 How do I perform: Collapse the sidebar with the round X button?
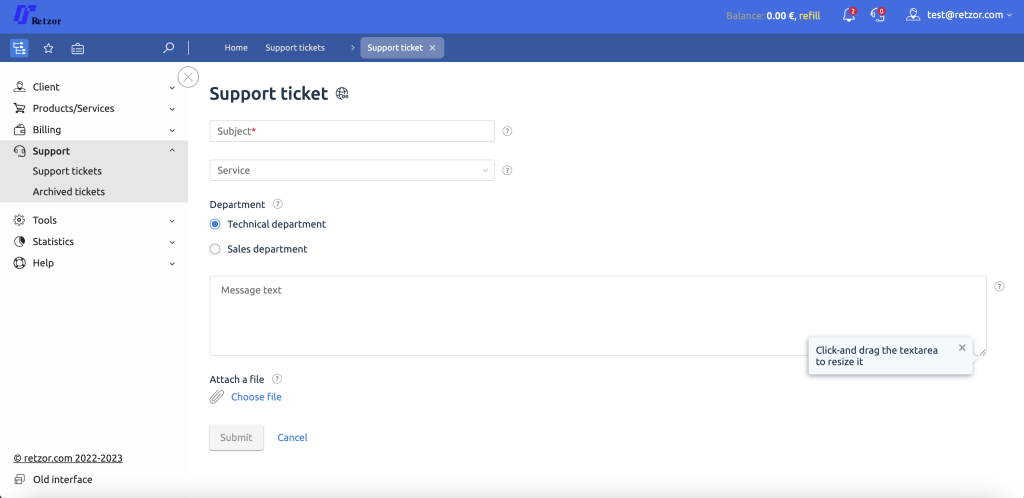coord(188,77)
